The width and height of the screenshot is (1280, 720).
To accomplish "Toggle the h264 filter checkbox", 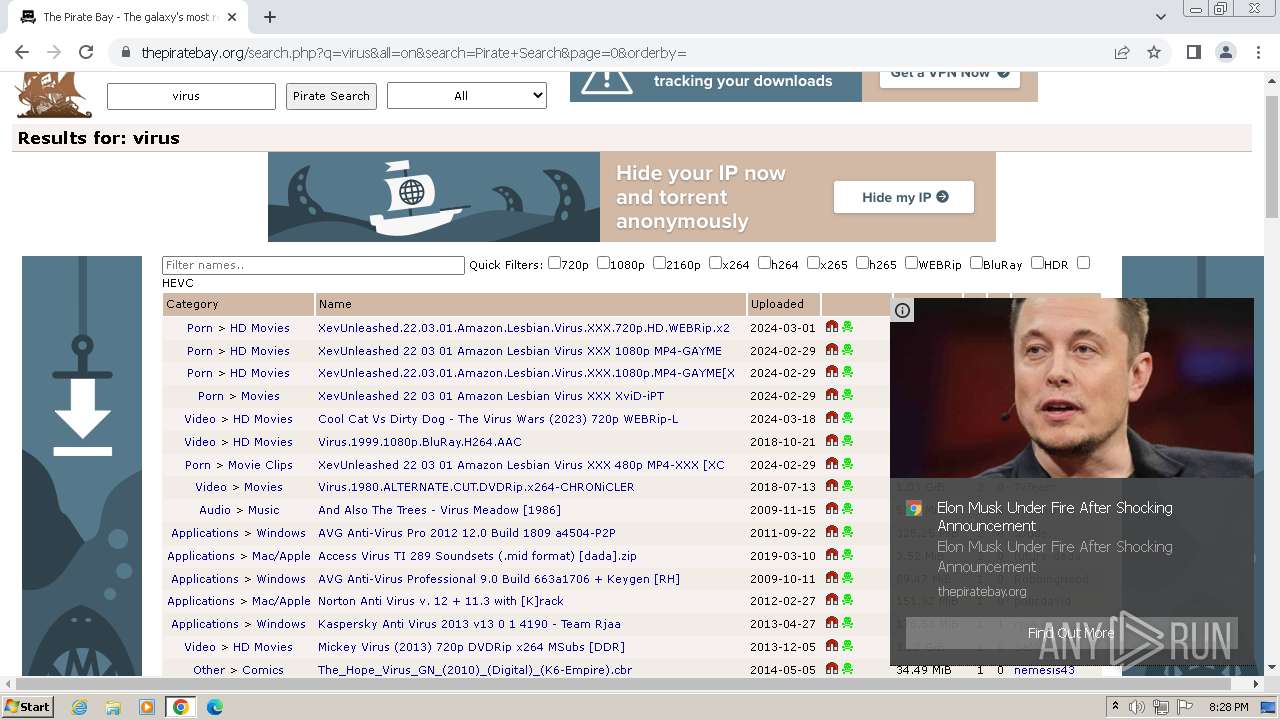I will (764, 263).
